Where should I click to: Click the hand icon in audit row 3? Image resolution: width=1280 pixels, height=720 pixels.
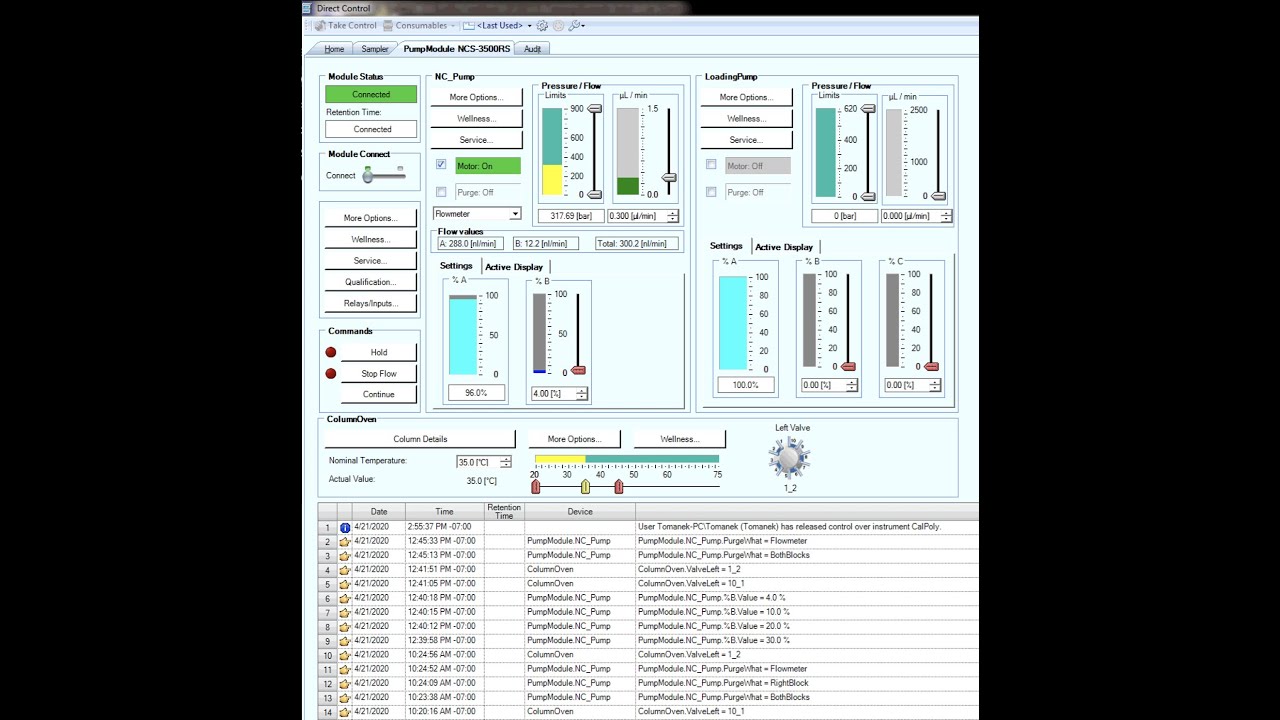point(345,555)
